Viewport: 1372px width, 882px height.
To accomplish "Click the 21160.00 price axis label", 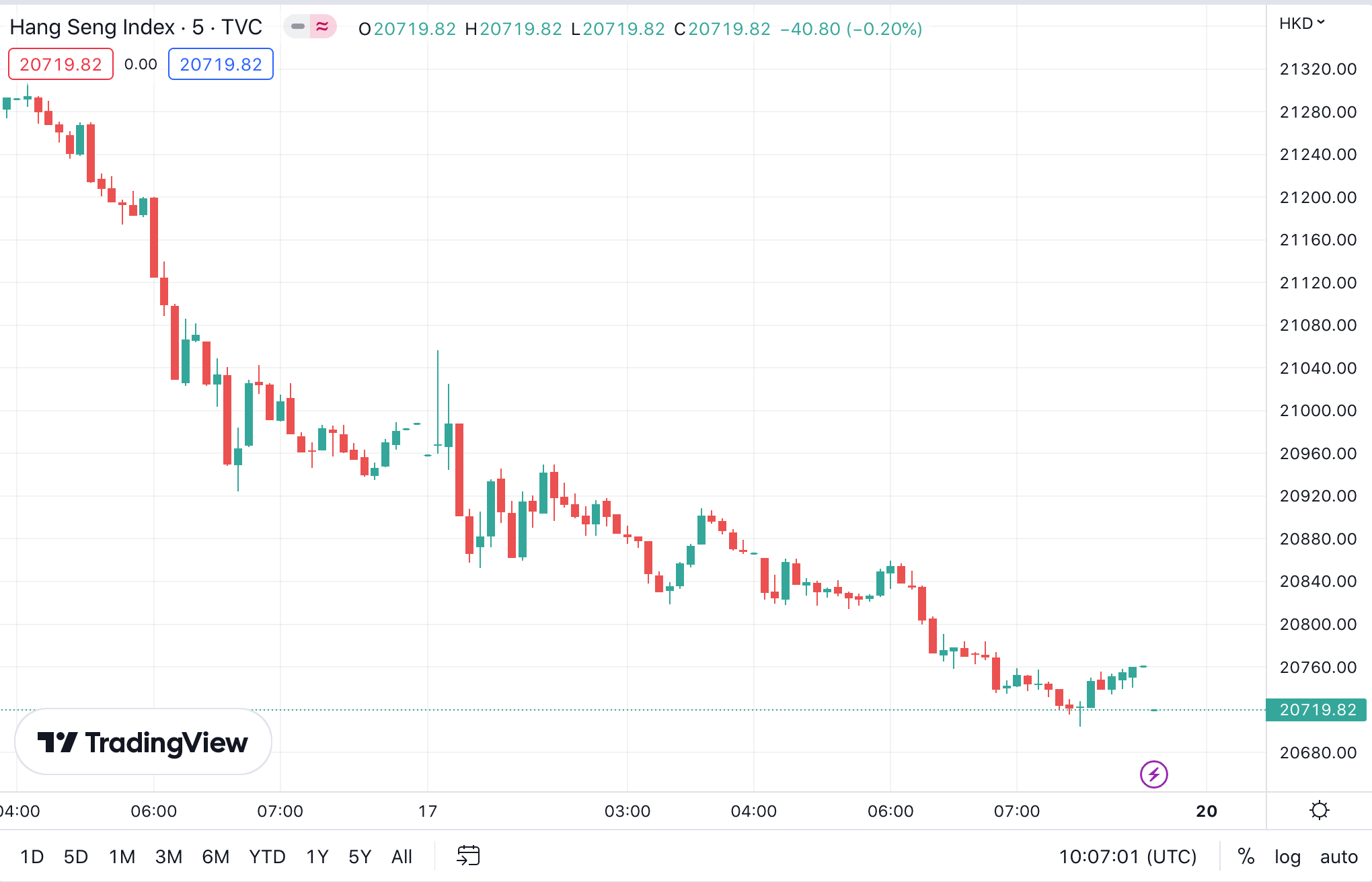I will pyautogui.click(x=1318, y=239).
